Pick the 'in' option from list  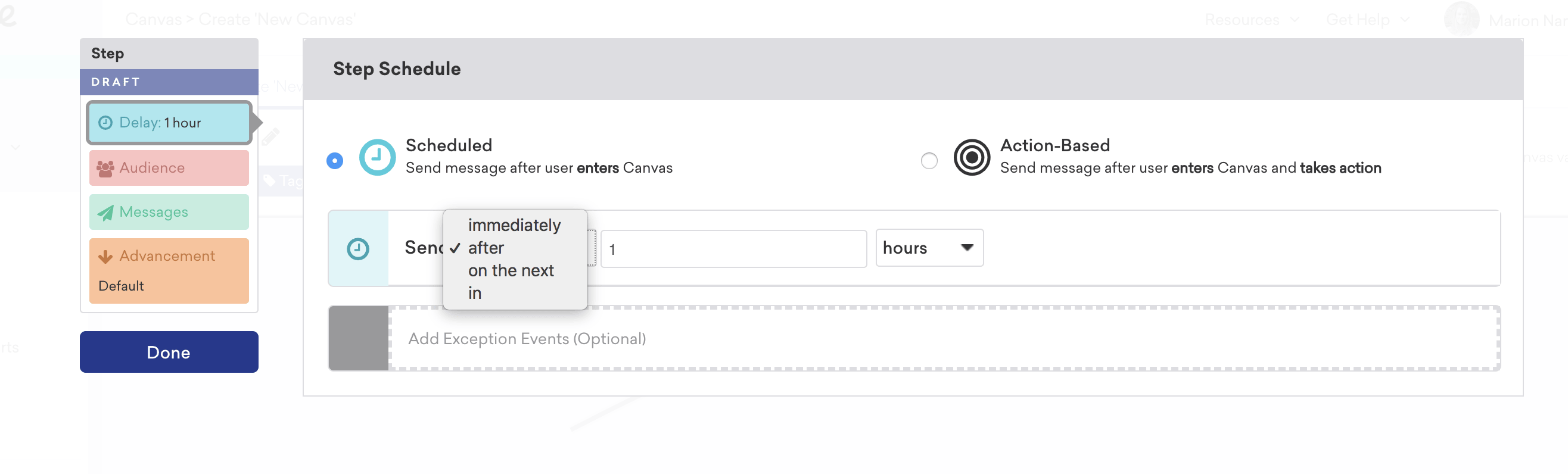click(x=475, y=294)
